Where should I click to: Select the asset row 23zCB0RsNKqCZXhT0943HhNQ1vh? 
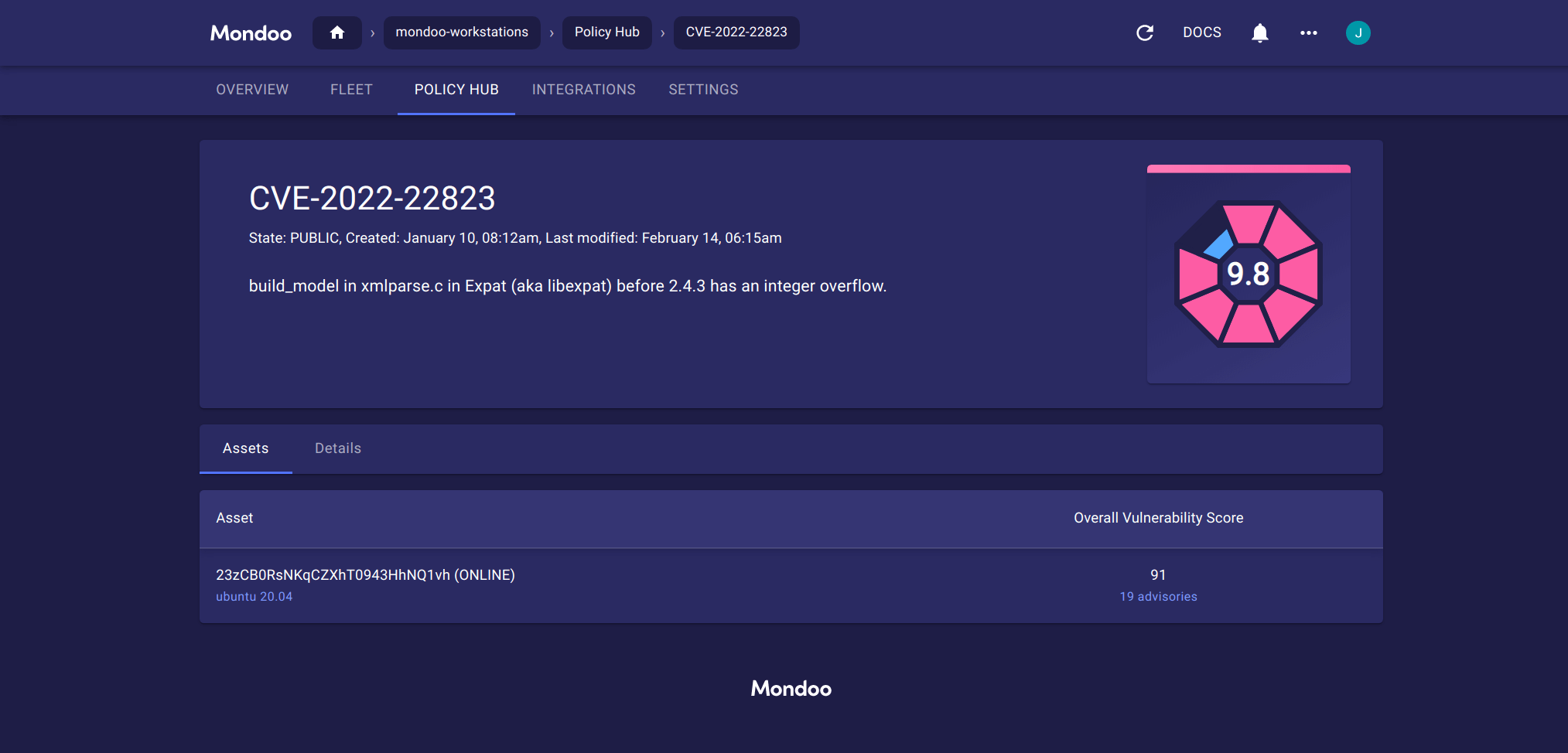tap(365, 574)
